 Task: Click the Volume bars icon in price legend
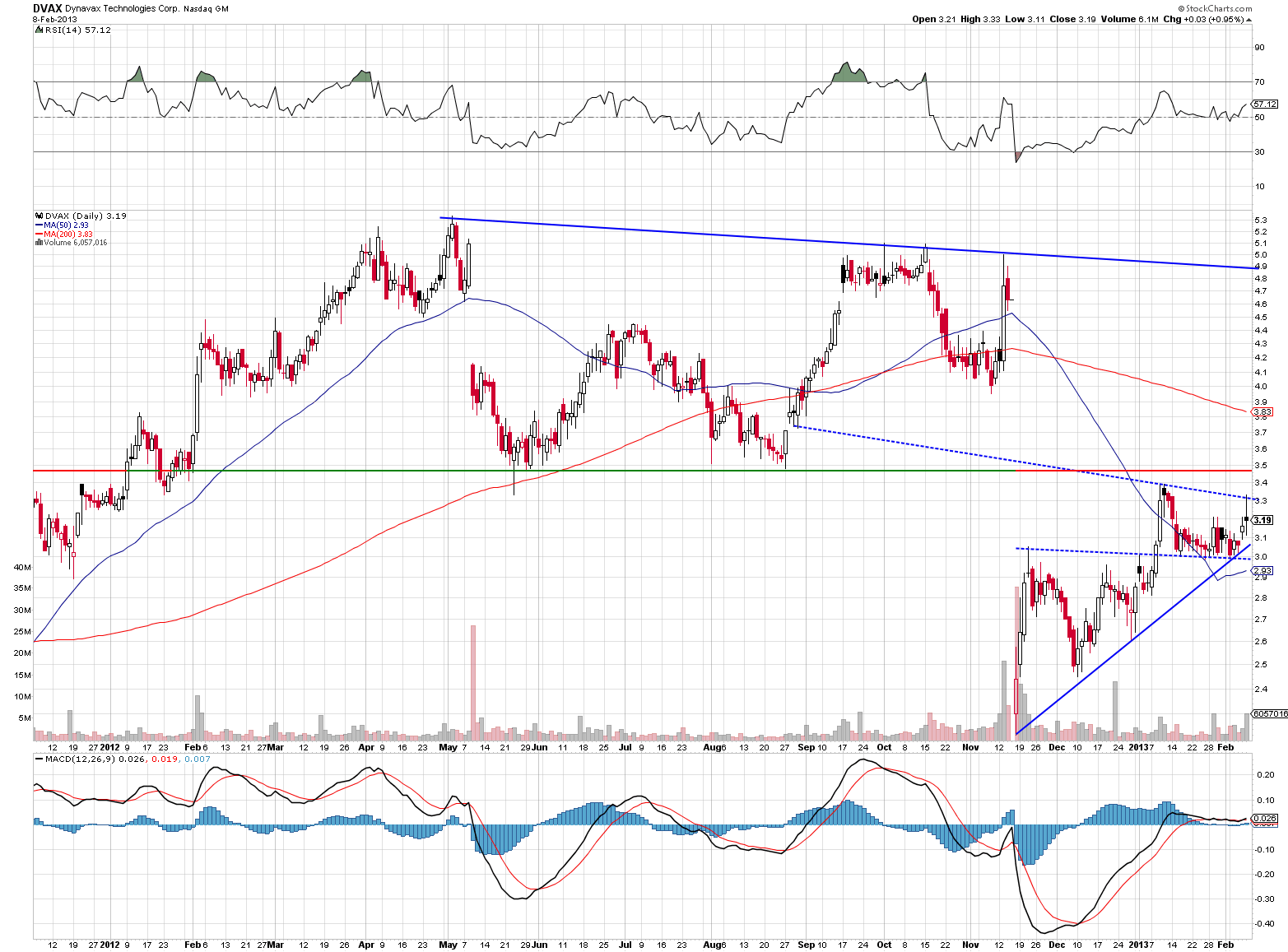[39, 243]
